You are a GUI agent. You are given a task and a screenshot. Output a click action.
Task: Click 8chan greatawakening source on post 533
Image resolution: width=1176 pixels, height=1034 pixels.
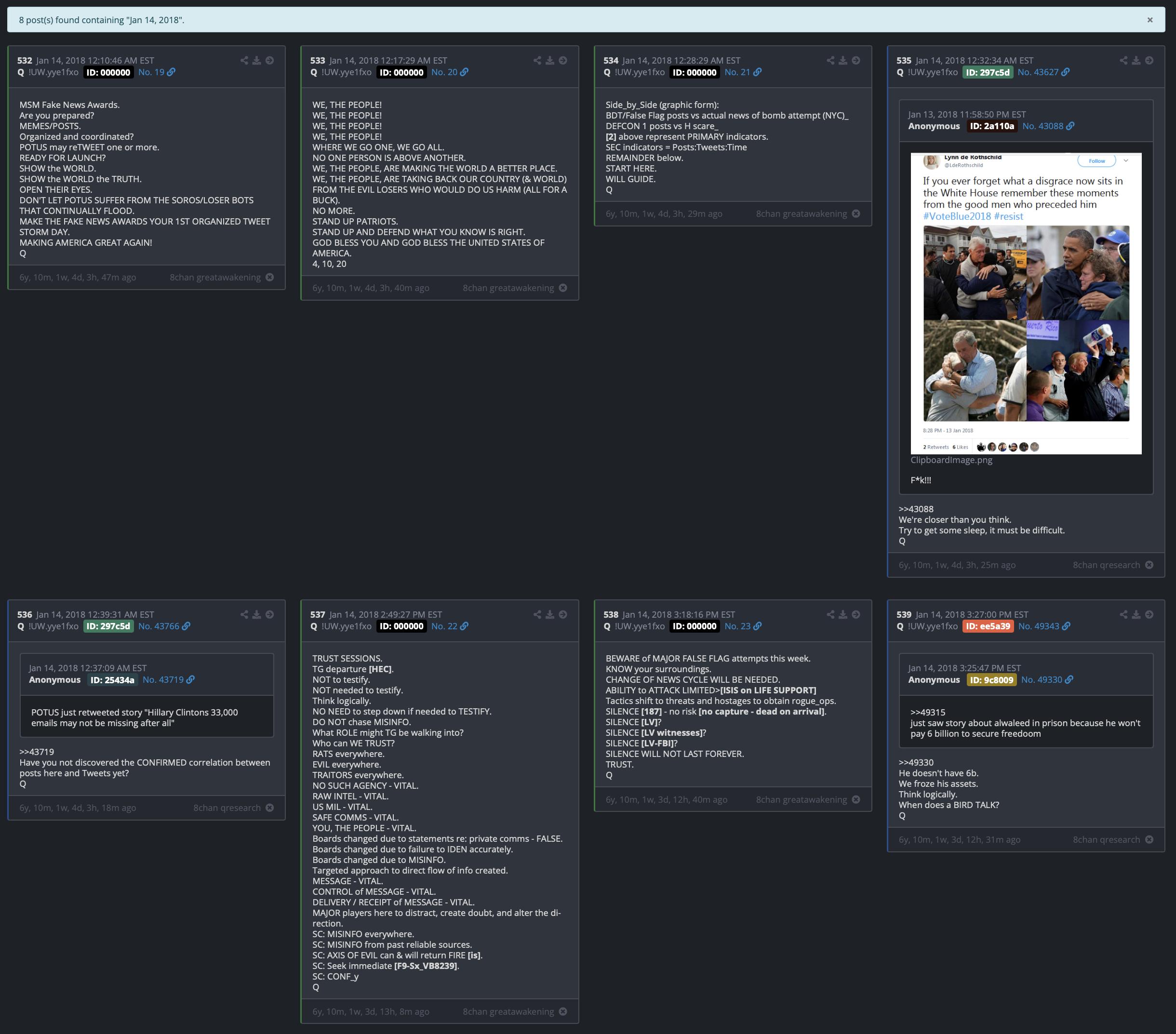tap(508, 288)
